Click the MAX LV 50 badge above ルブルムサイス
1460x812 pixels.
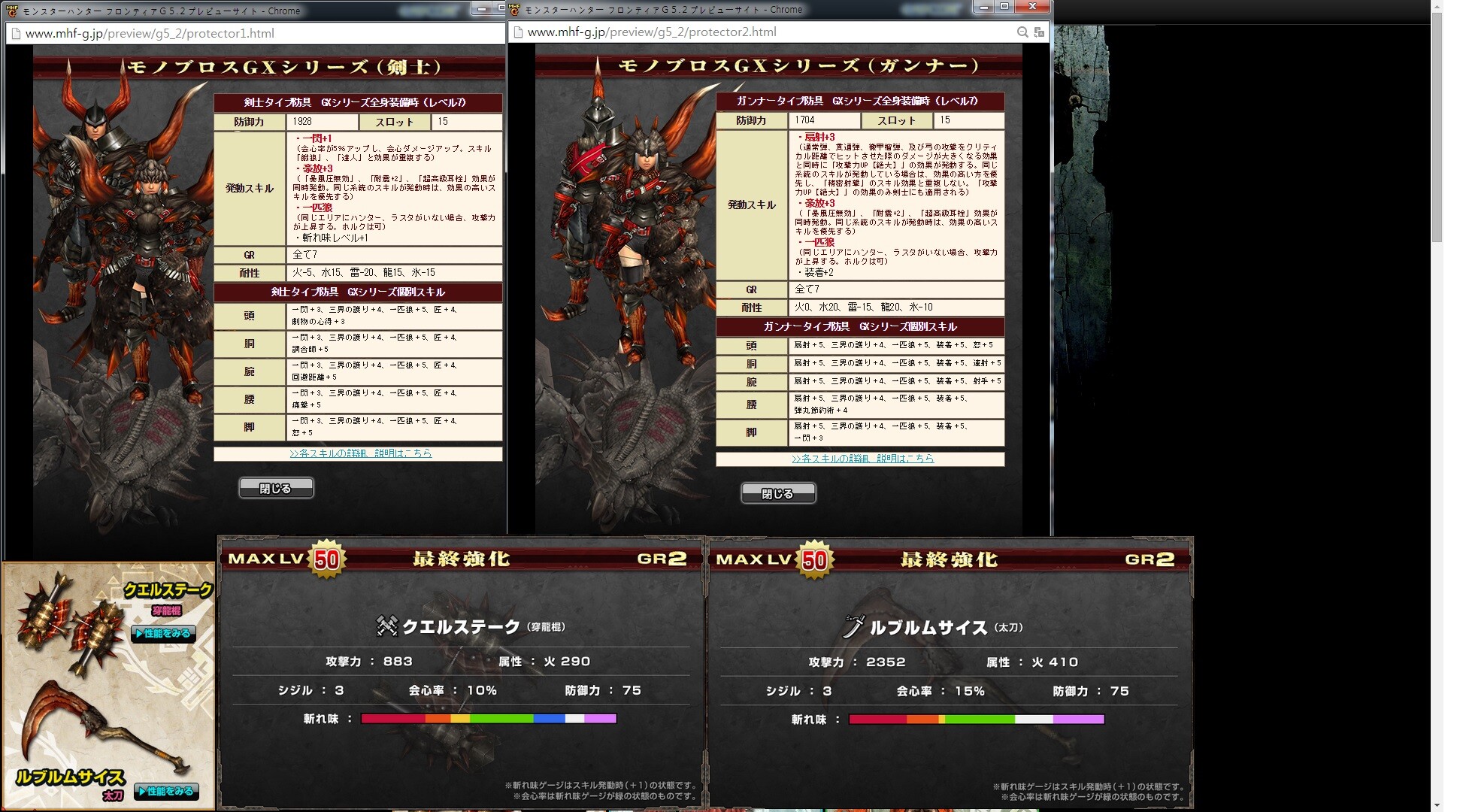click(814, 559)
